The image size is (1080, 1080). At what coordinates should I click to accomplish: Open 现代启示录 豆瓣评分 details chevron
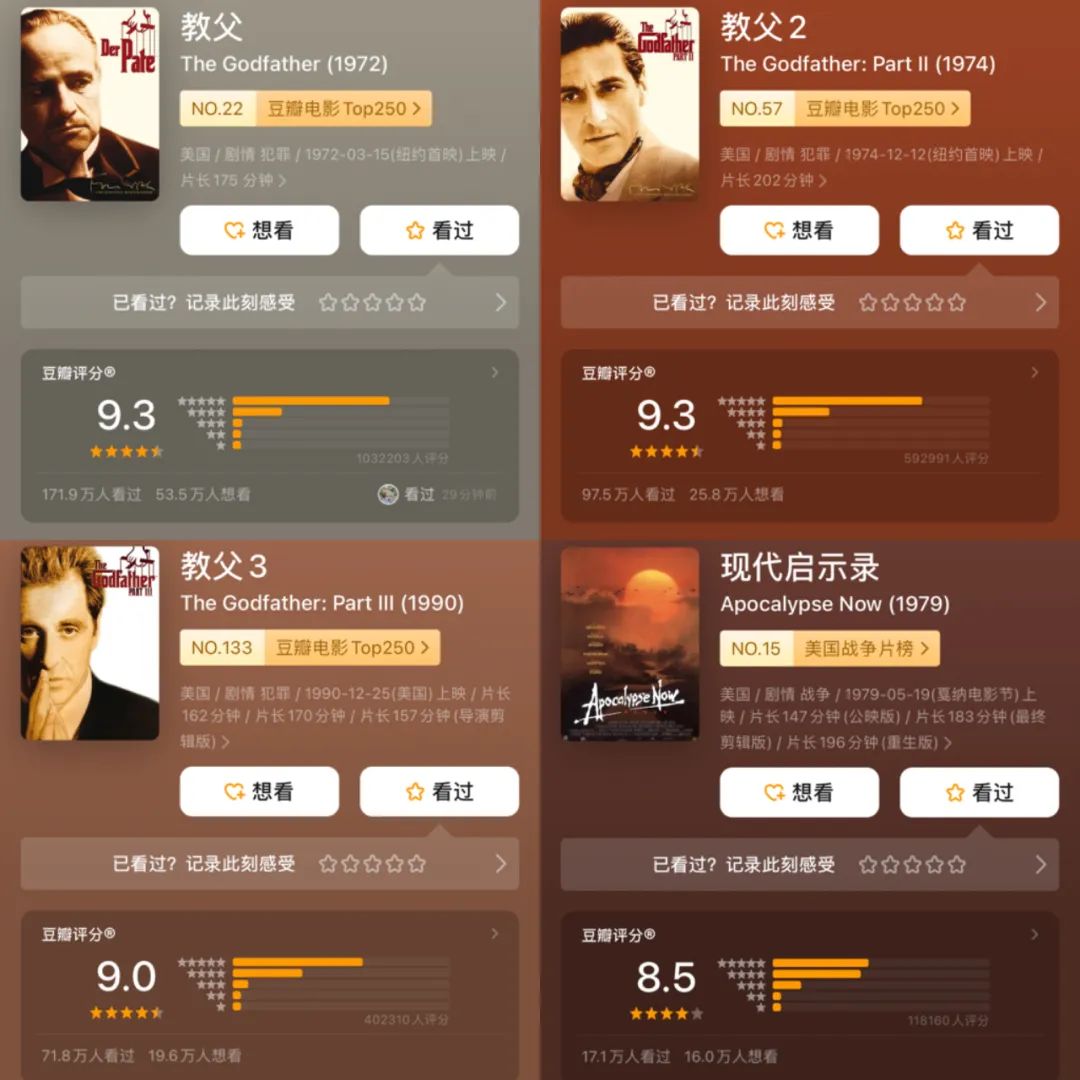click(x=1035, y=935)
